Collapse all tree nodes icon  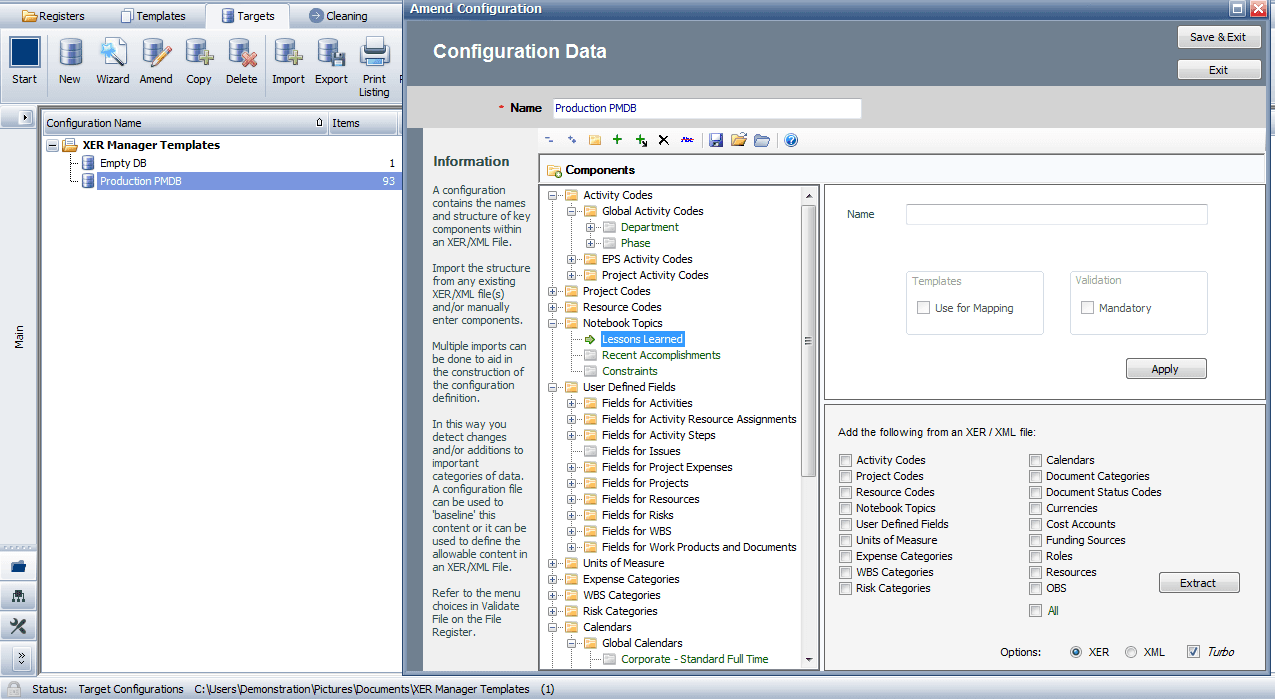549,141
